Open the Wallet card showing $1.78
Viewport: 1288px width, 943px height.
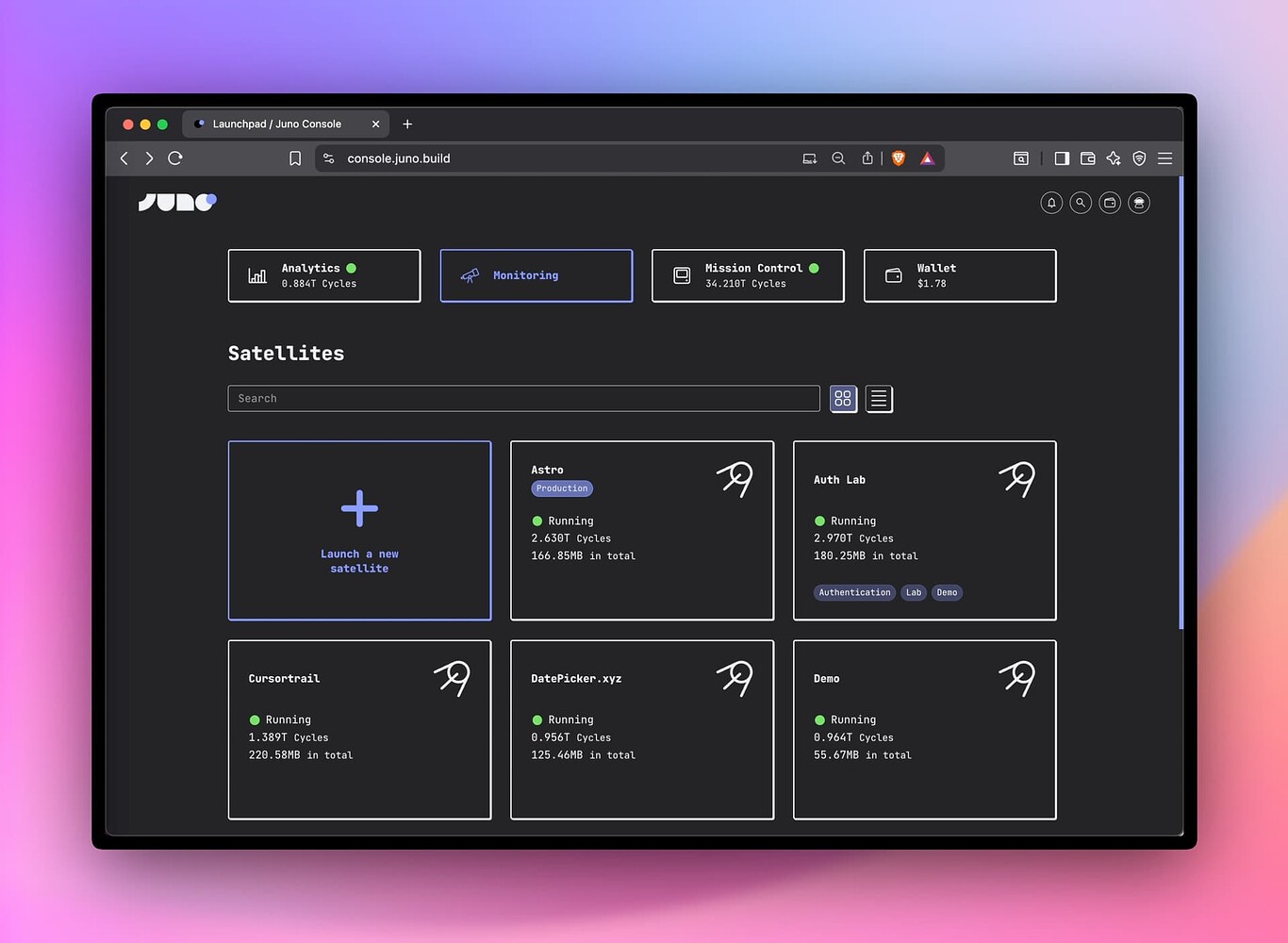pyautogui.click(x=960, y=275)
